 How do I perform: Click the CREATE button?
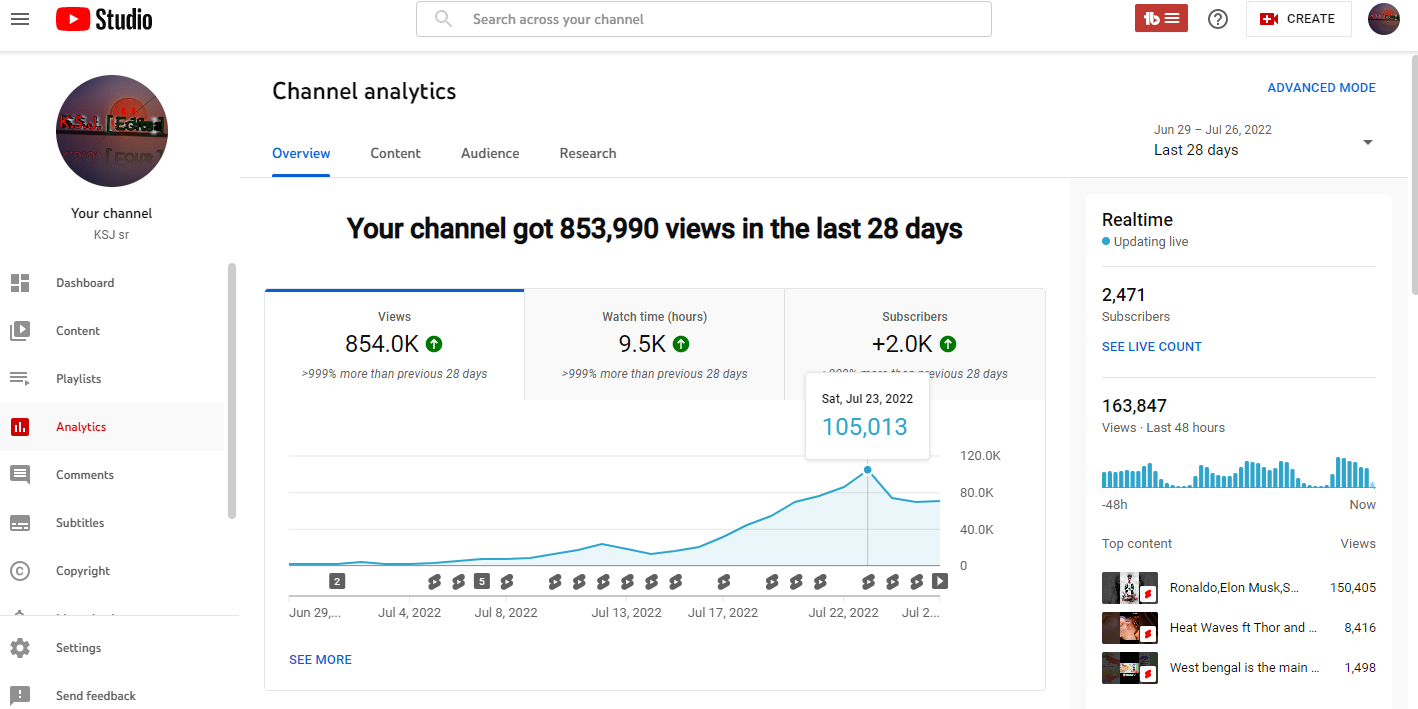point(1298,19)
